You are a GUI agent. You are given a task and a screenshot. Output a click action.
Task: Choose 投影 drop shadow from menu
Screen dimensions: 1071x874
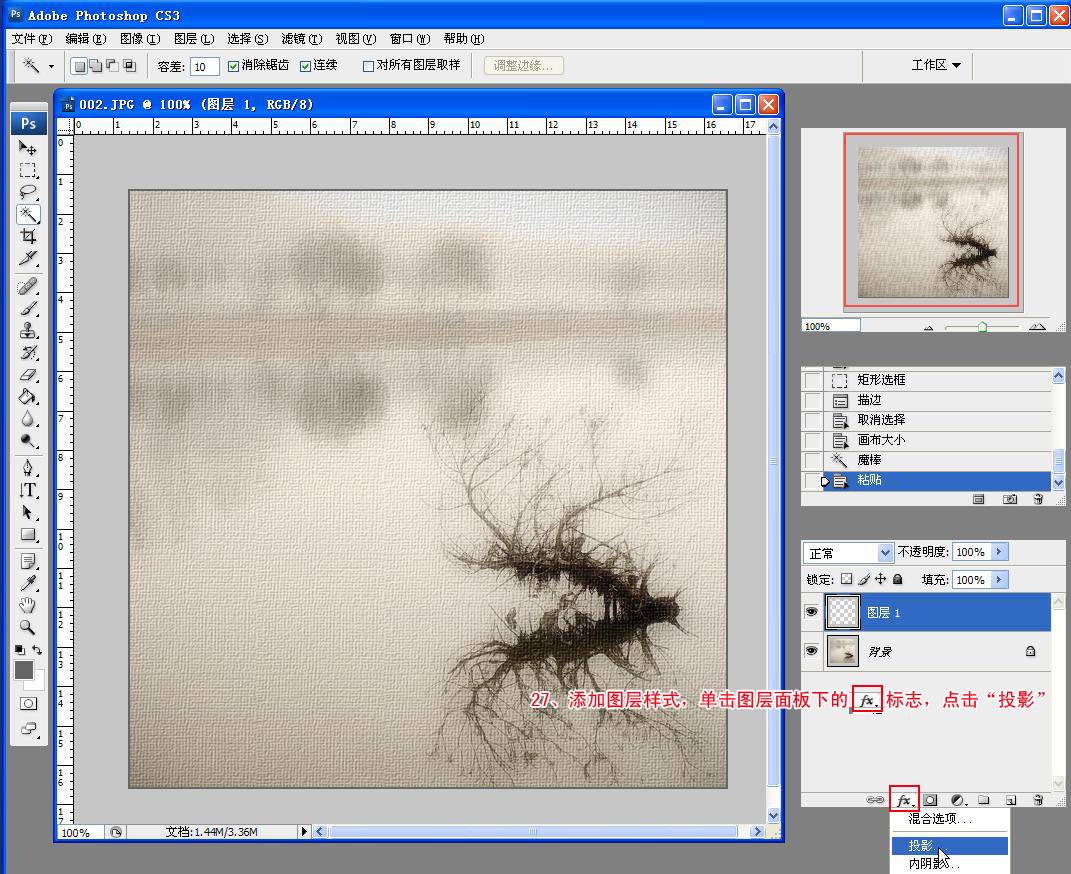[950, 845]
